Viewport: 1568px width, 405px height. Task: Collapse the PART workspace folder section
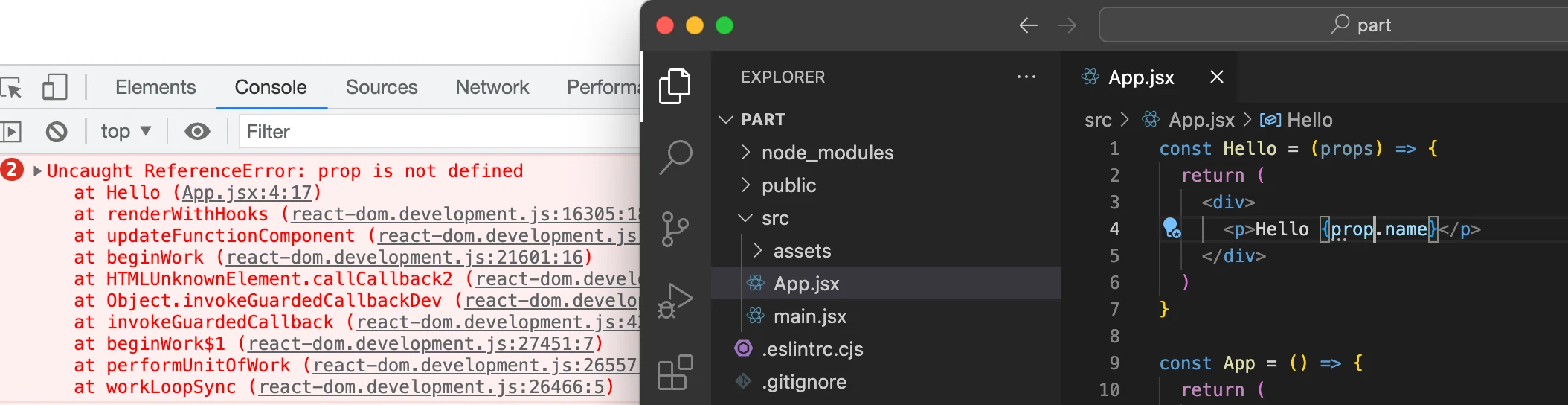(x=886, y=119)
